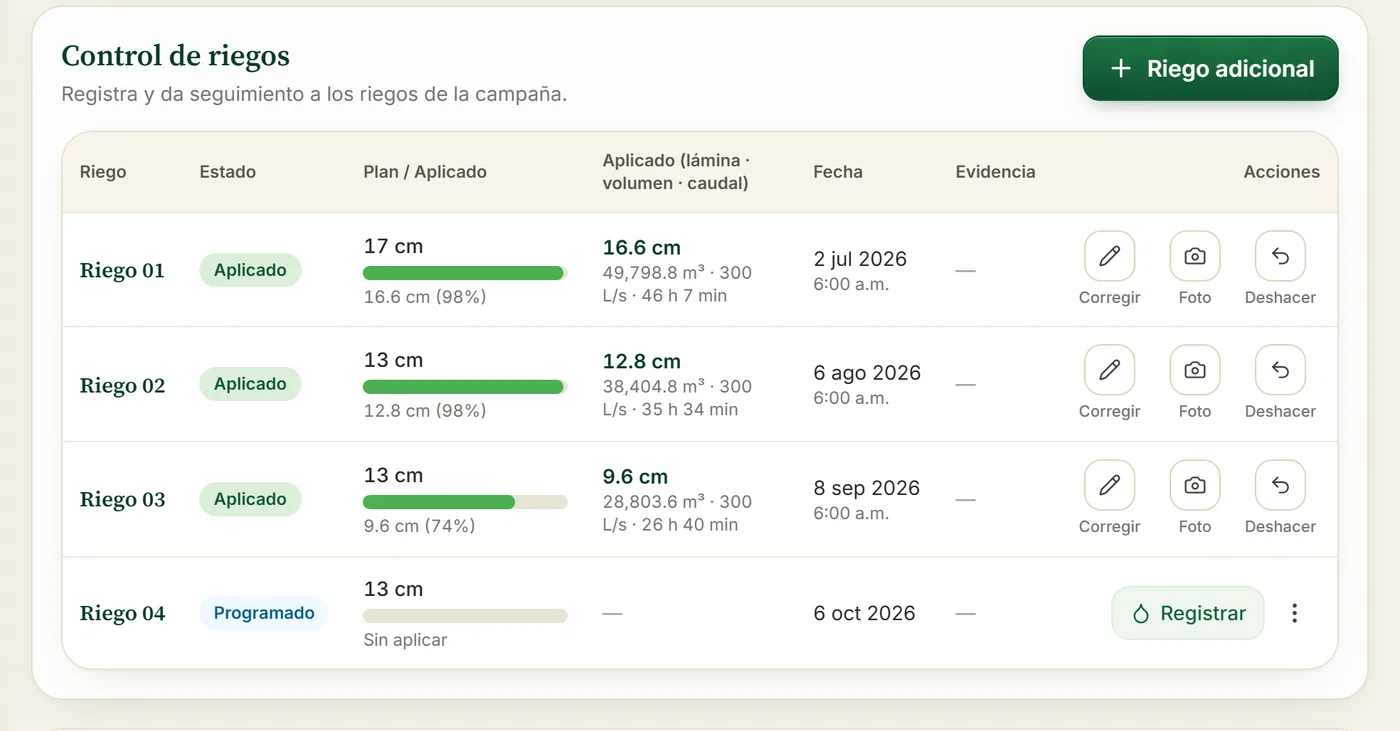Click the Aplicado status badge of Riego 01

[x=250, y=270]
